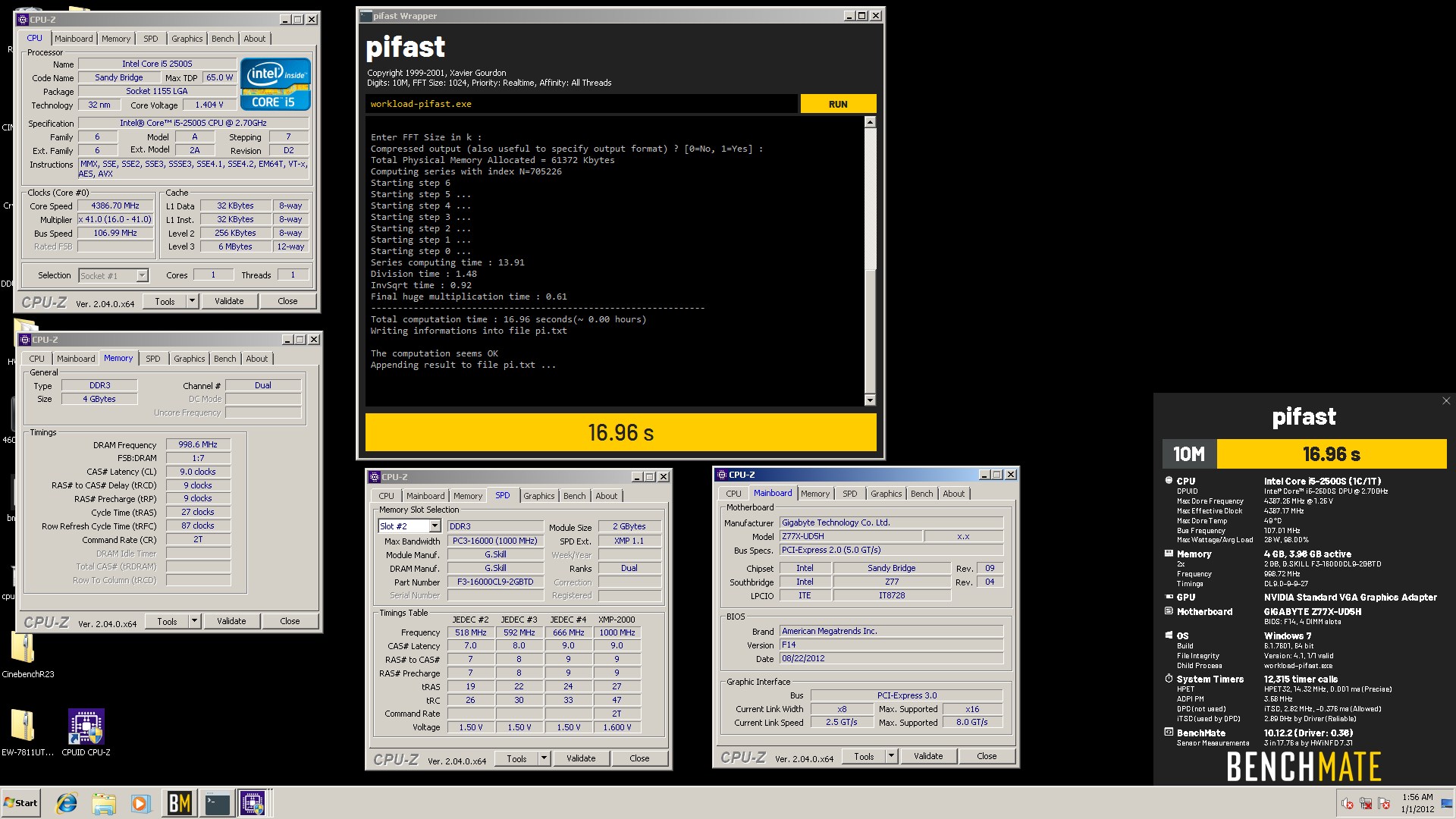This screenshot has width=1456, height=819.
Task: Click the muted volume tray icon
Action: 1348,804
